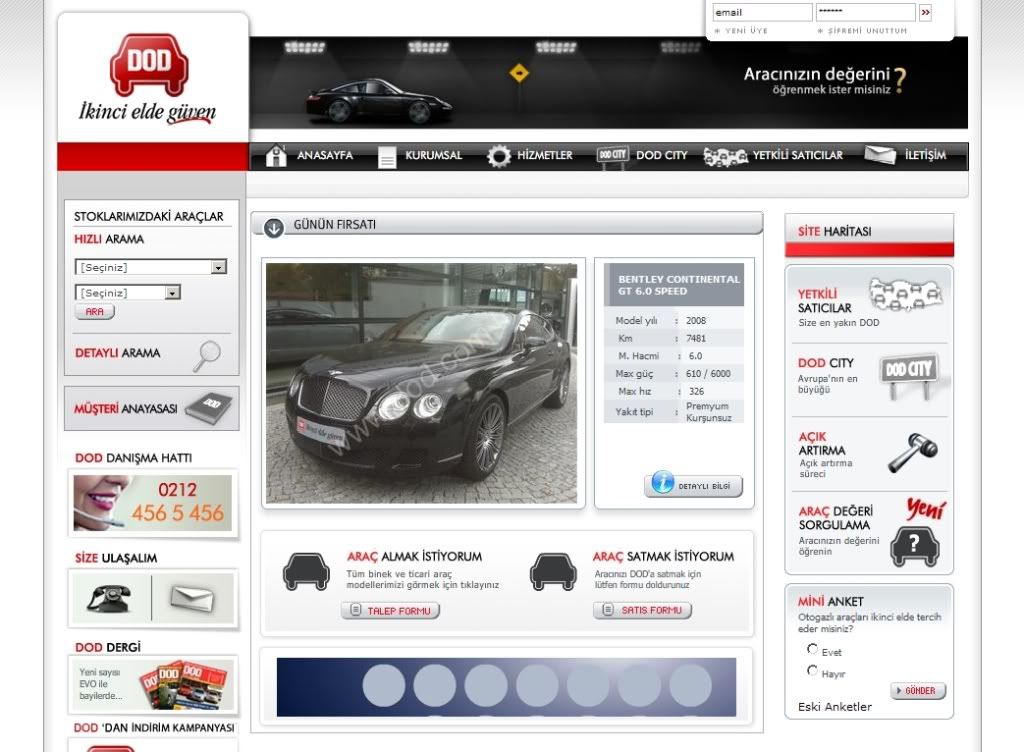Click the telephone icon under Size Ulaşalım
Screen dimensions: 1024x752
point(109,597)
